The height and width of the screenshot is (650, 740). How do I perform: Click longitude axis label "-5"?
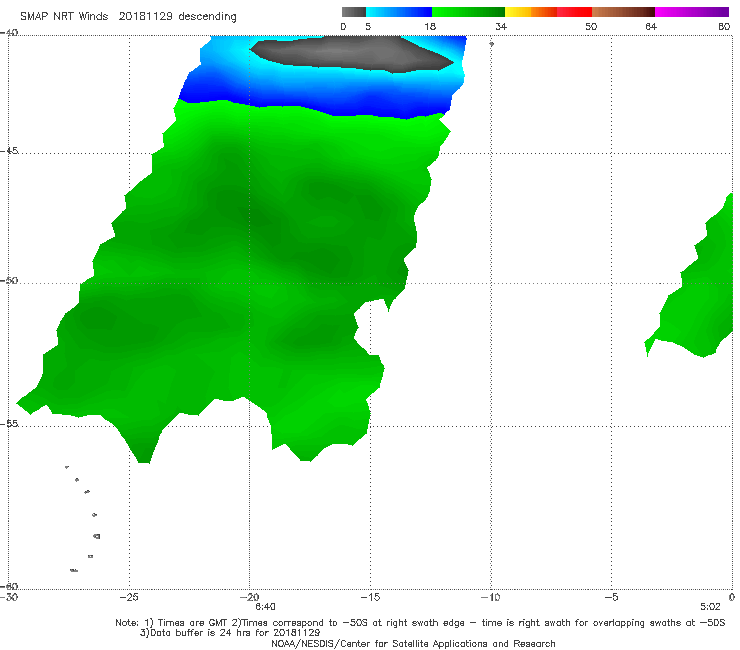click(611, 597)
